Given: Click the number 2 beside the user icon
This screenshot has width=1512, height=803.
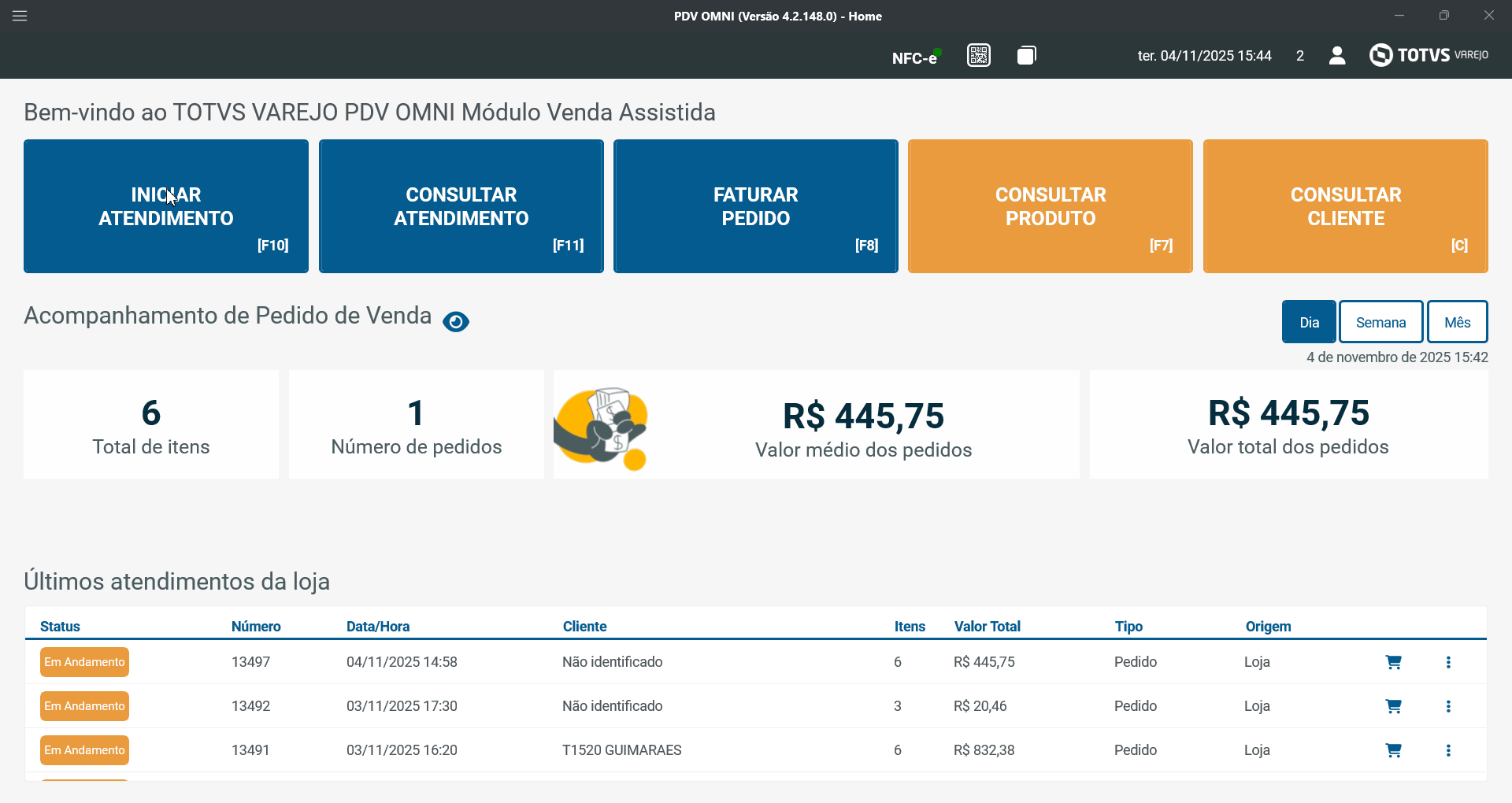Looking at the screenshot, I should 1300,56.
